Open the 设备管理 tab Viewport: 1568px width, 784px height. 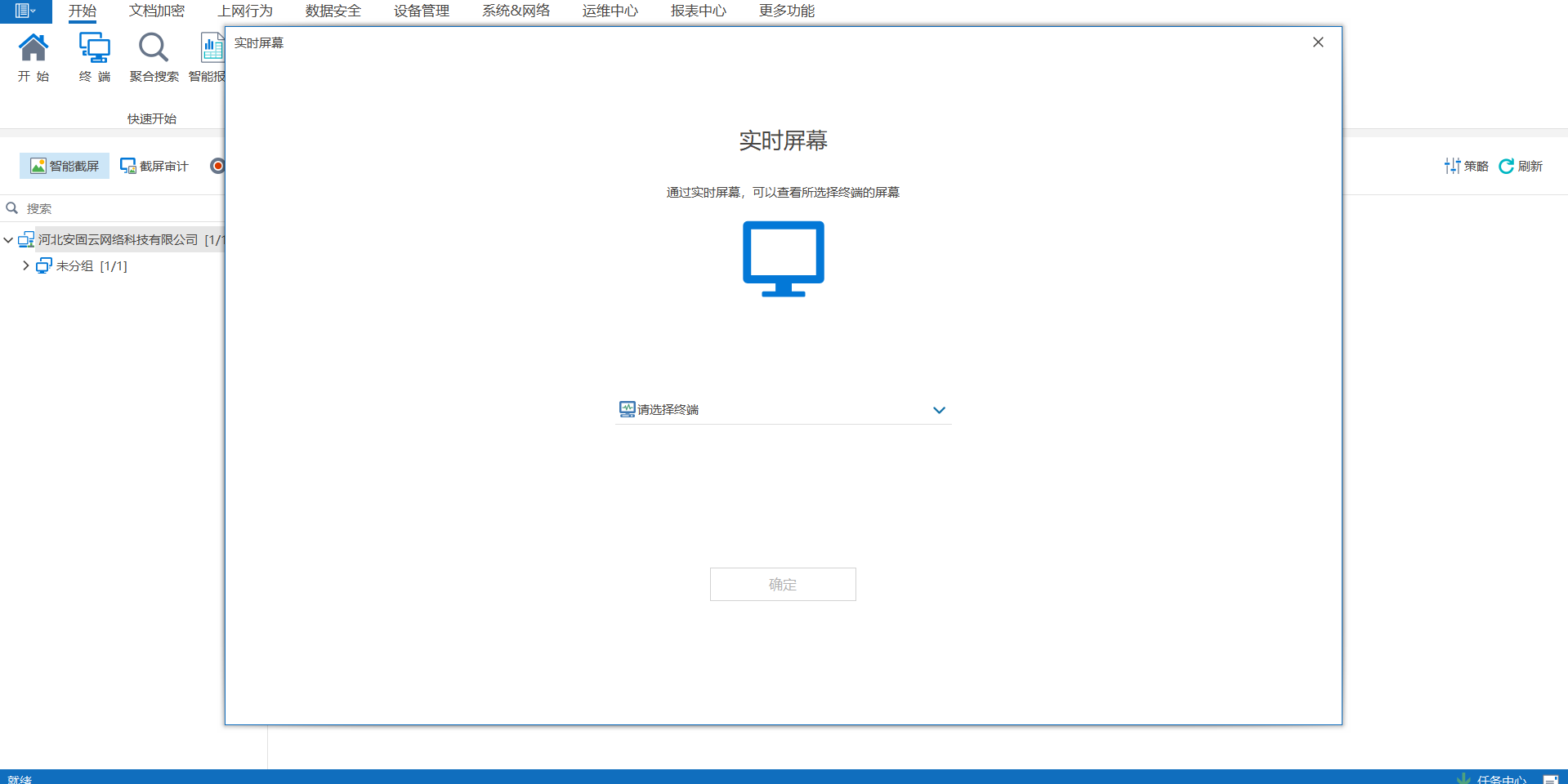[422, 11]
